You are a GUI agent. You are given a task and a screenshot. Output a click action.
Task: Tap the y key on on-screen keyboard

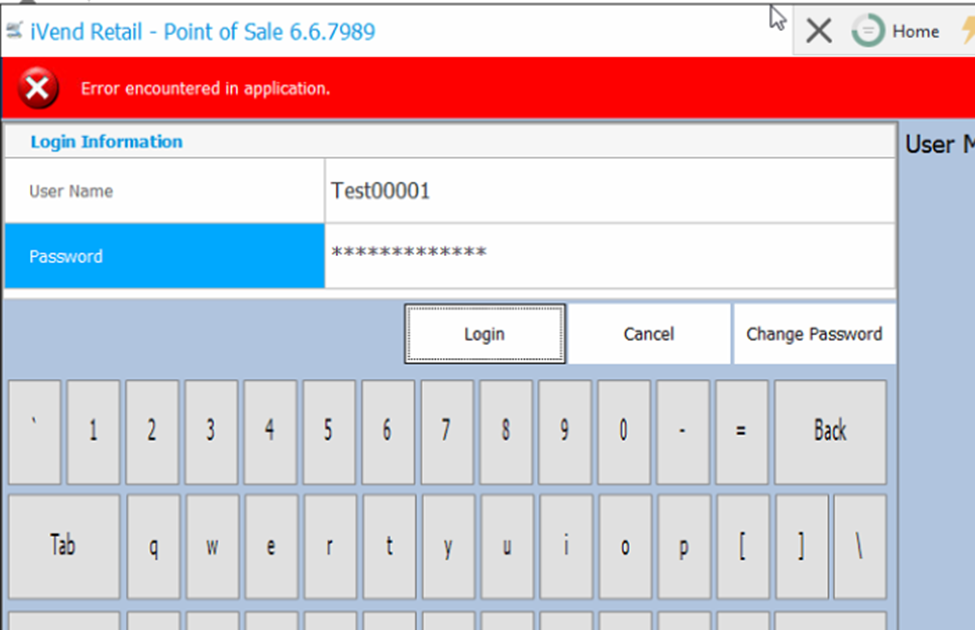point(448,547)
